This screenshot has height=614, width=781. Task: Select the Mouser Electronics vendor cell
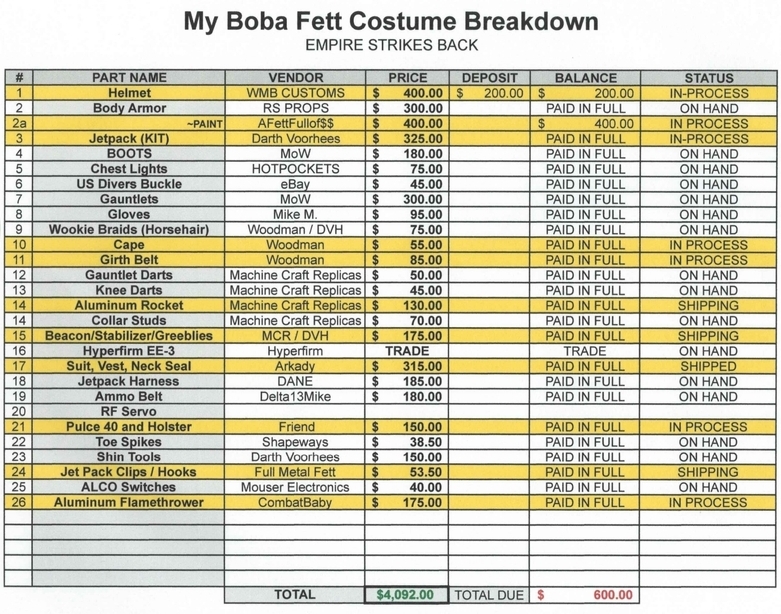[296, 487]
